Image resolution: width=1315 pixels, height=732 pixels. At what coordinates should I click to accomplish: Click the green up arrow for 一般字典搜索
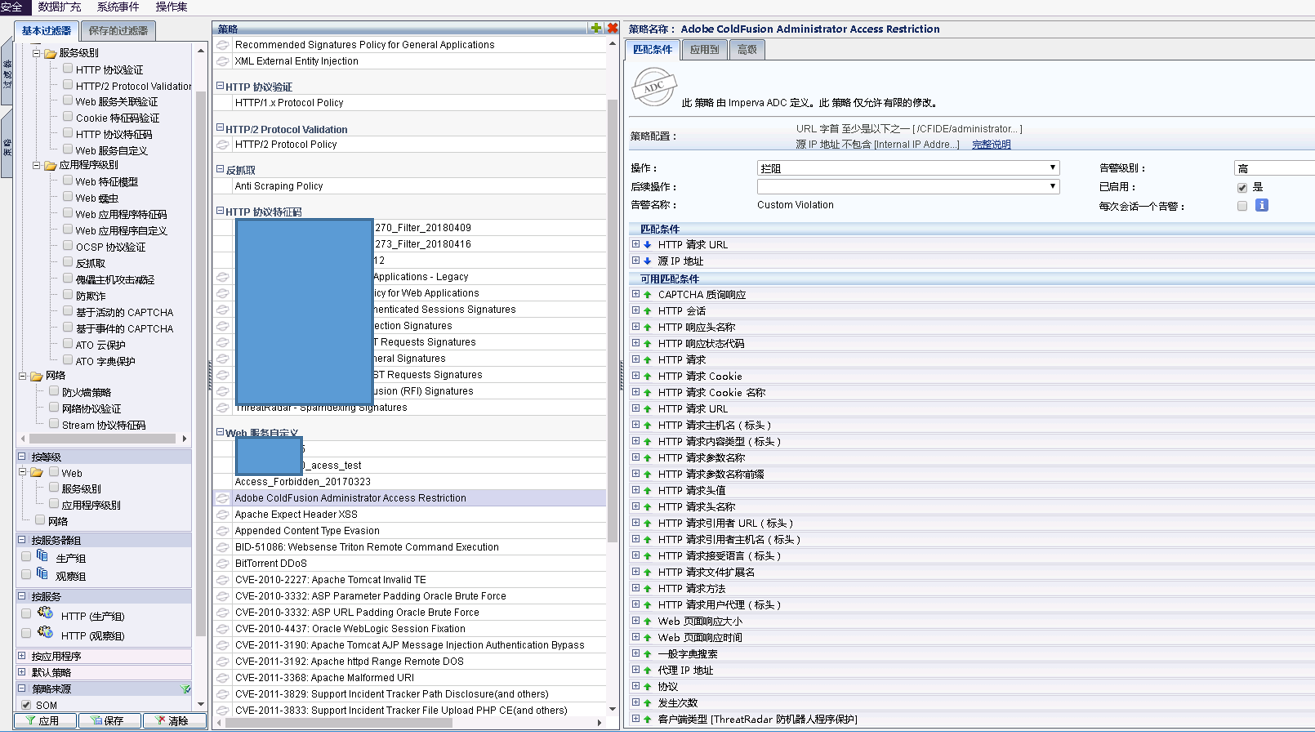(x=648, y=654)
